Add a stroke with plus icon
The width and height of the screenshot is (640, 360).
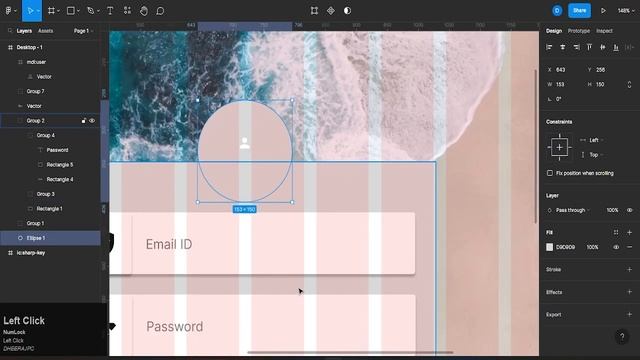pos(629,269)
